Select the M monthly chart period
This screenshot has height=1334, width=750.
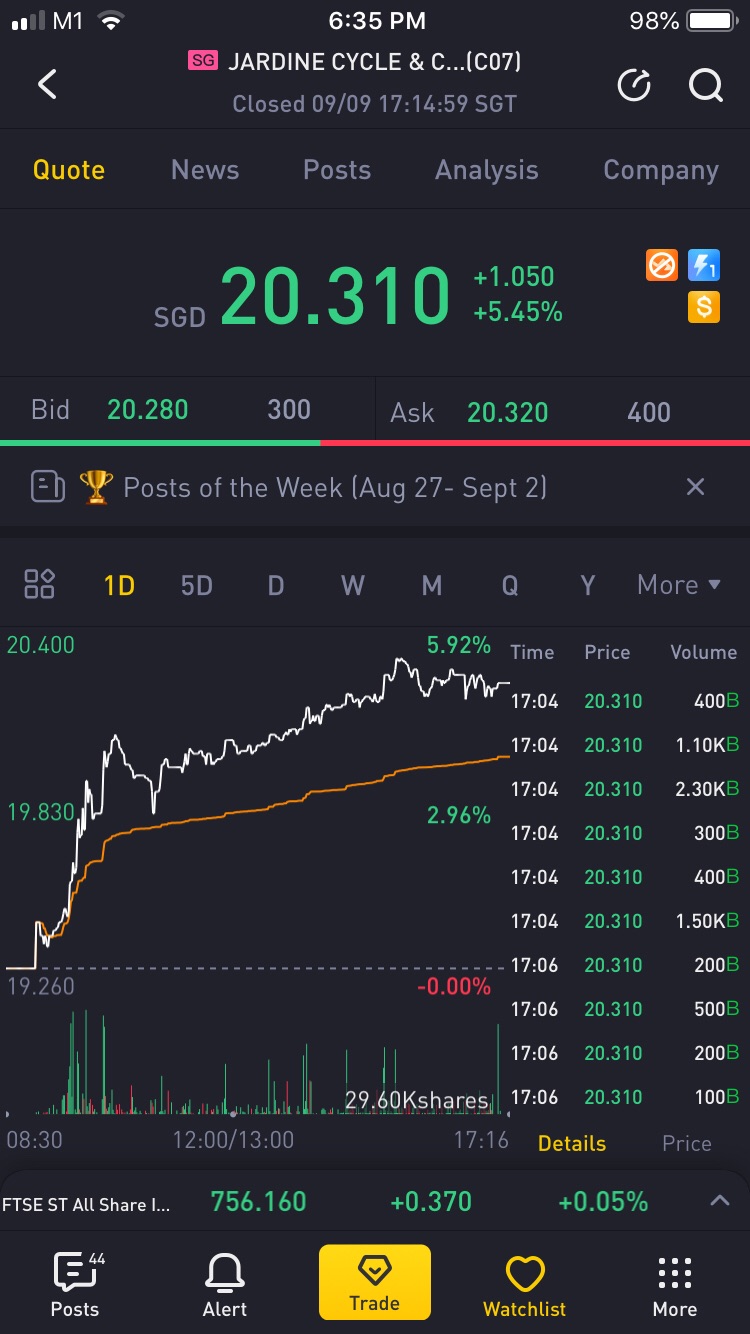click(432, 585)
